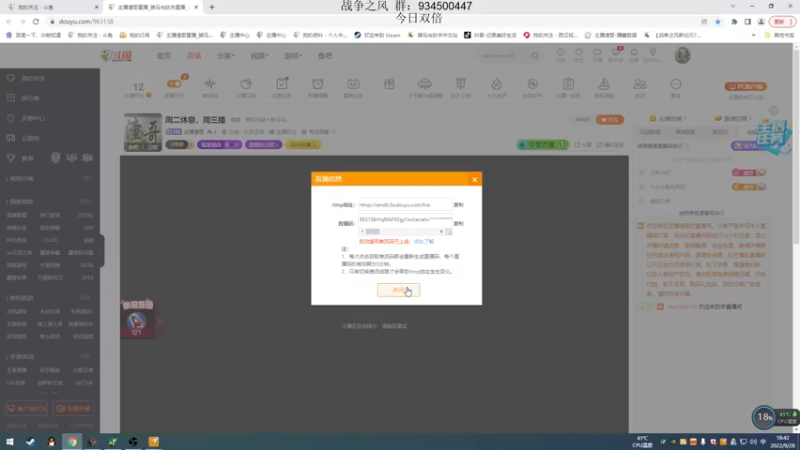800x450 pixels.
Task: Open the Windows Start menu
Action: tap(10, 442)
